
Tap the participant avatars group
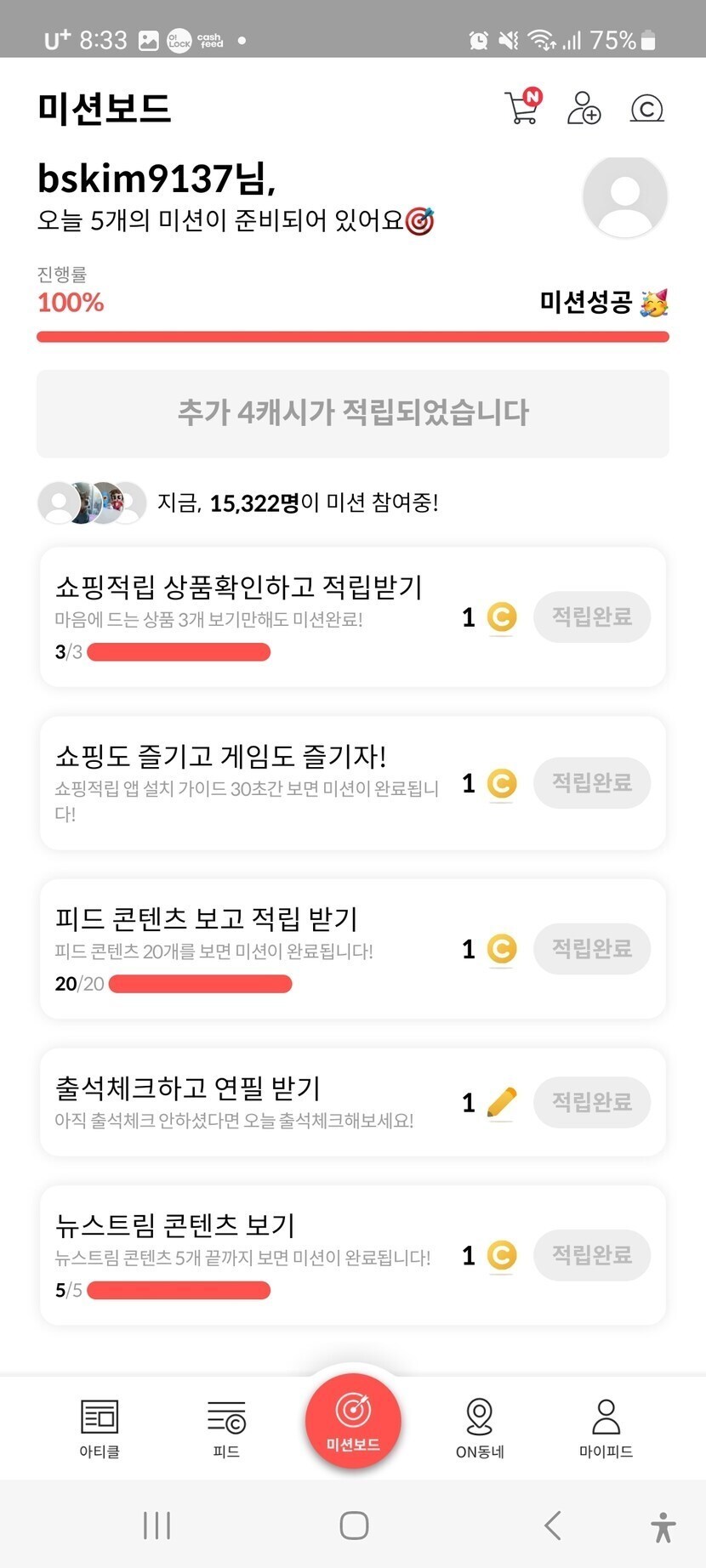[92, 503]
